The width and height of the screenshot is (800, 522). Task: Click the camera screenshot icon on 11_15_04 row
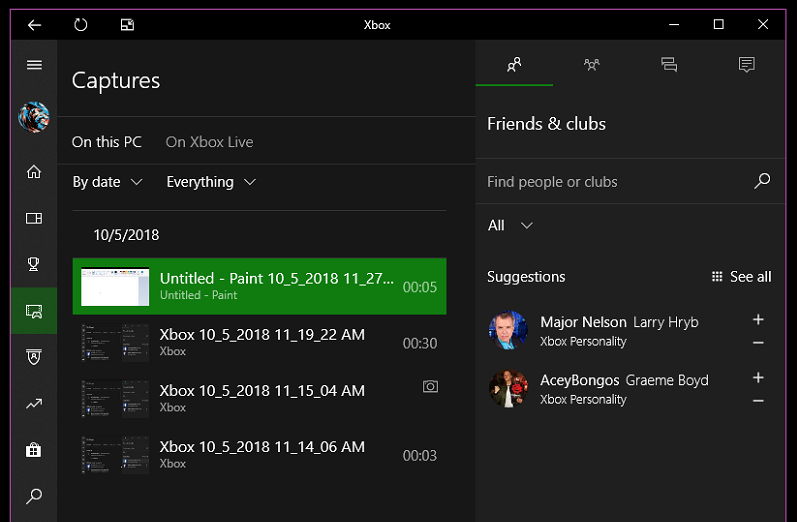click(x=430, y=386)
